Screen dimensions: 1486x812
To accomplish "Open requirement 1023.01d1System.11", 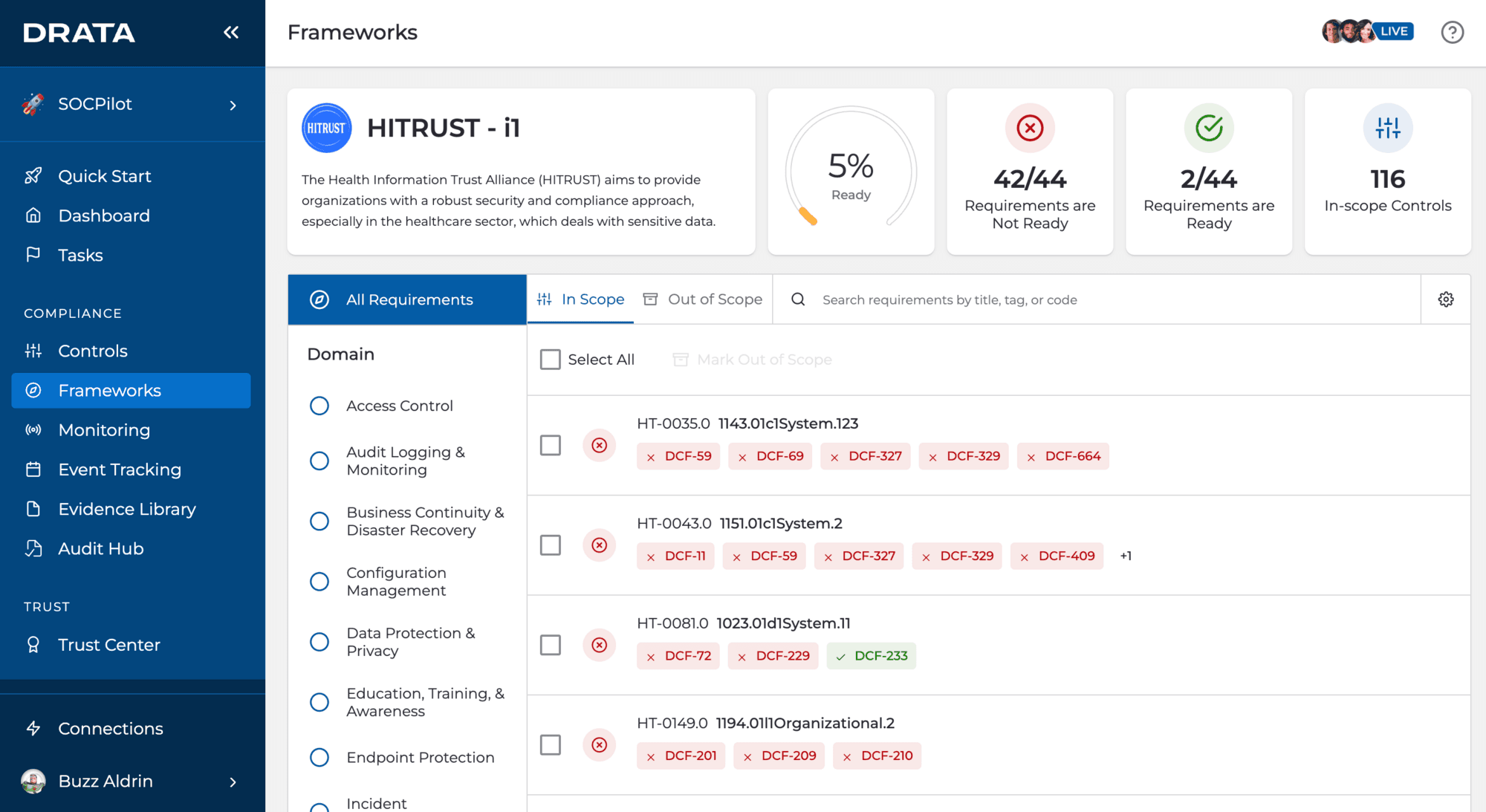I will click(x=783, y=623).
